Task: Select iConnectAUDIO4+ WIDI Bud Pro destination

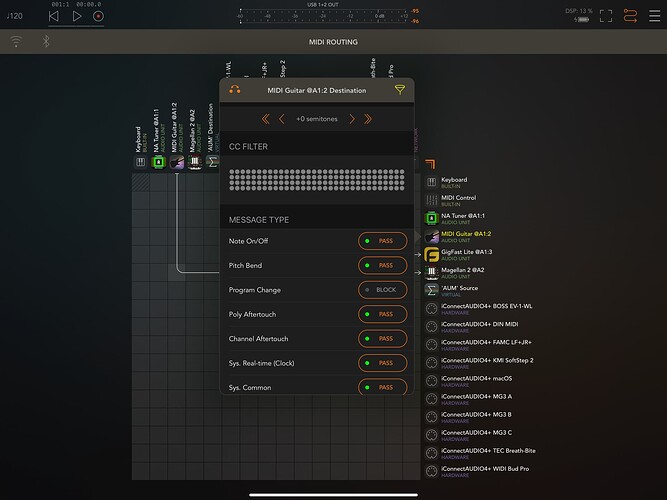Action: [x=477, y=471]
